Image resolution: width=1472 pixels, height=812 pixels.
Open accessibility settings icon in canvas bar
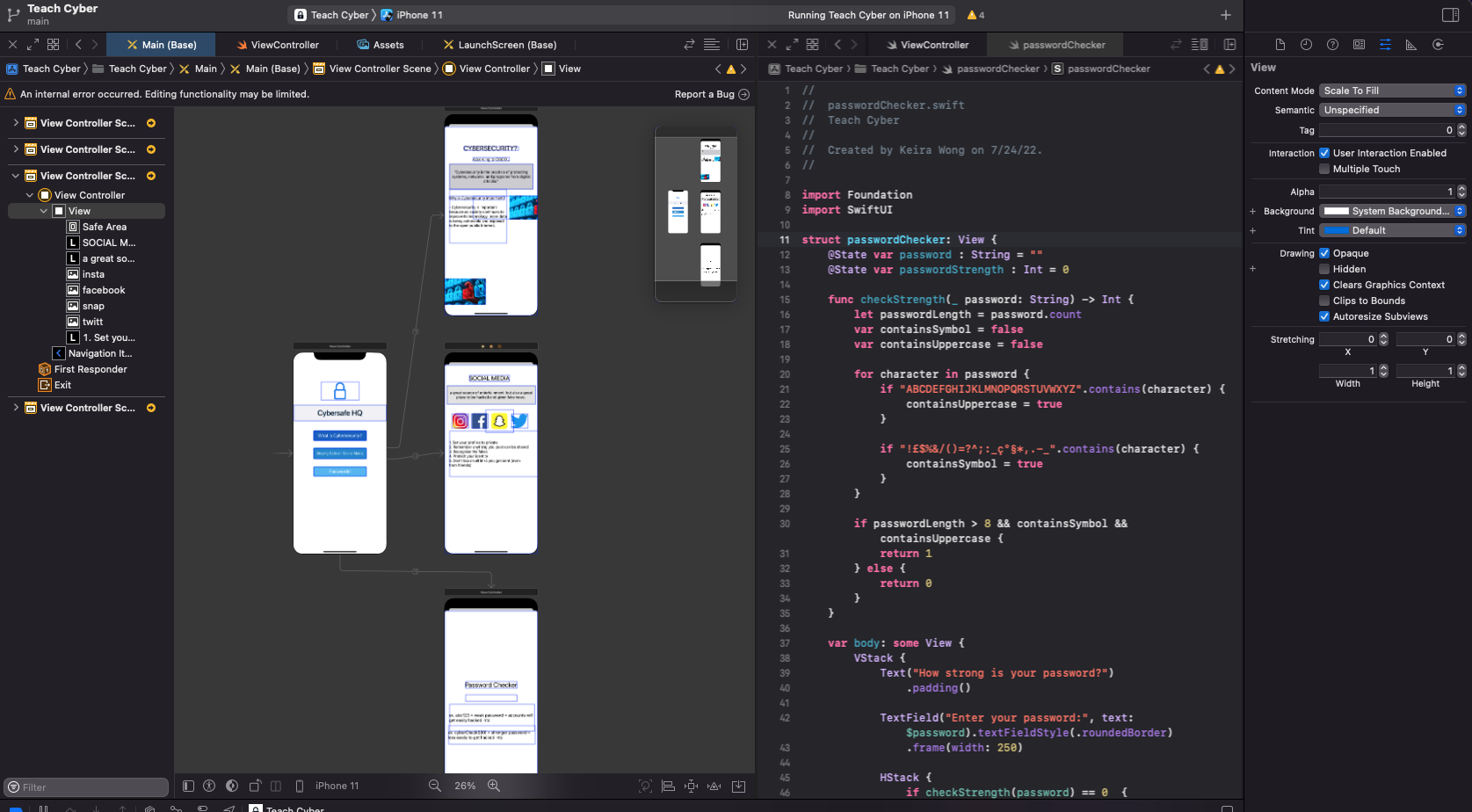pyautogui.click(x=209, y=786)
